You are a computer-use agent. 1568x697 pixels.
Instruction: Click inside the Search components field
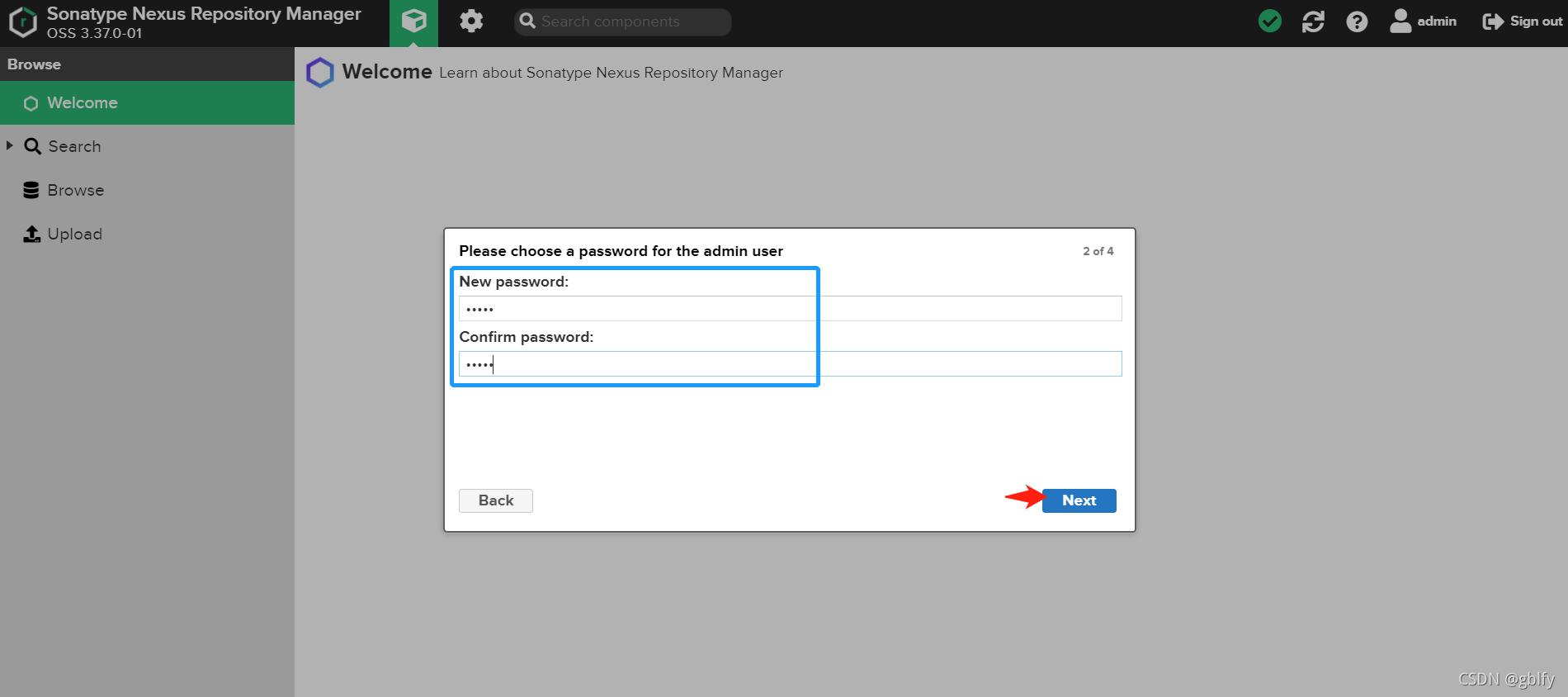(x=623, y=21)
